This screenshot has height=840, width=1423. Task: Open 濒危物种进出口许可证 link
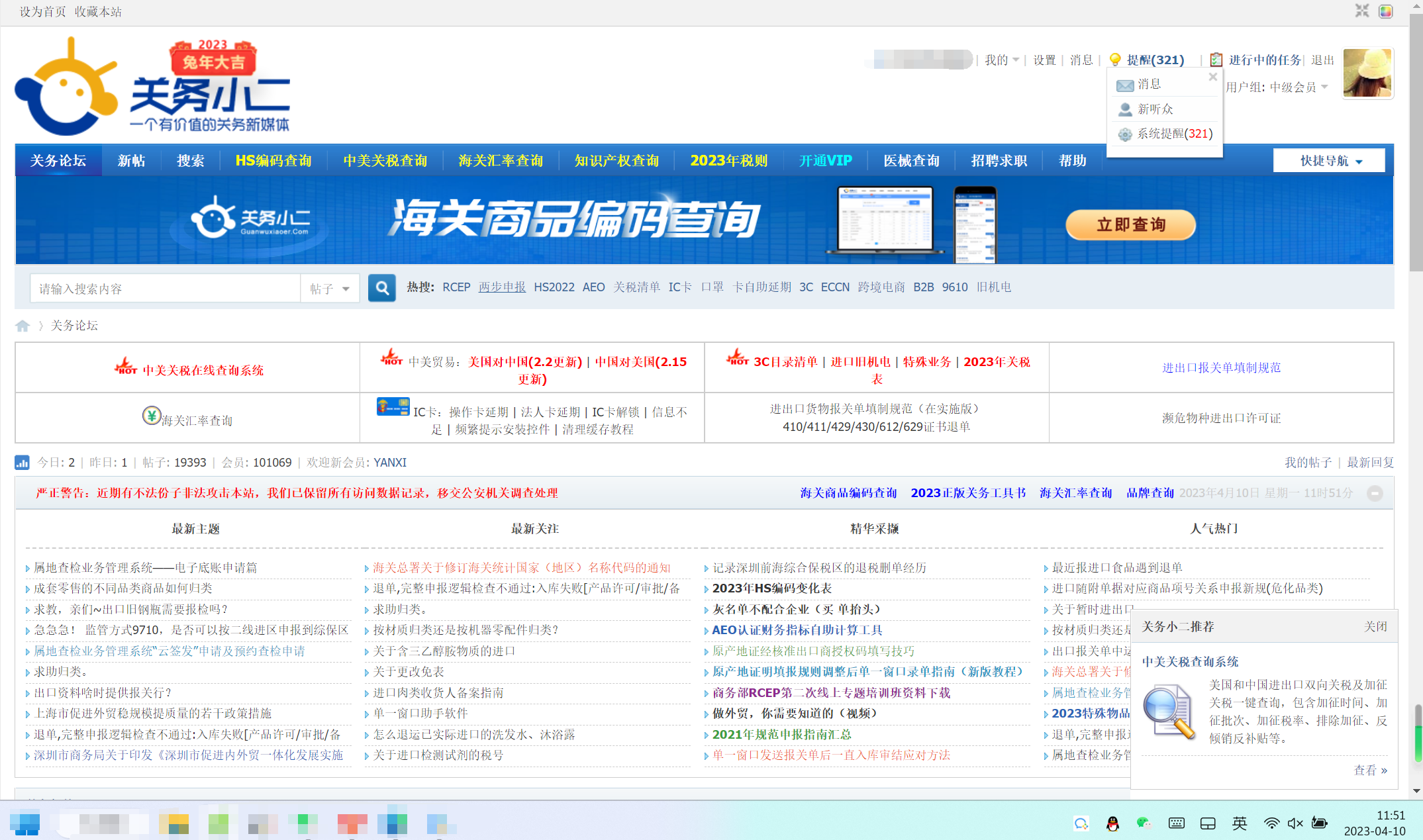[1221, 418]
